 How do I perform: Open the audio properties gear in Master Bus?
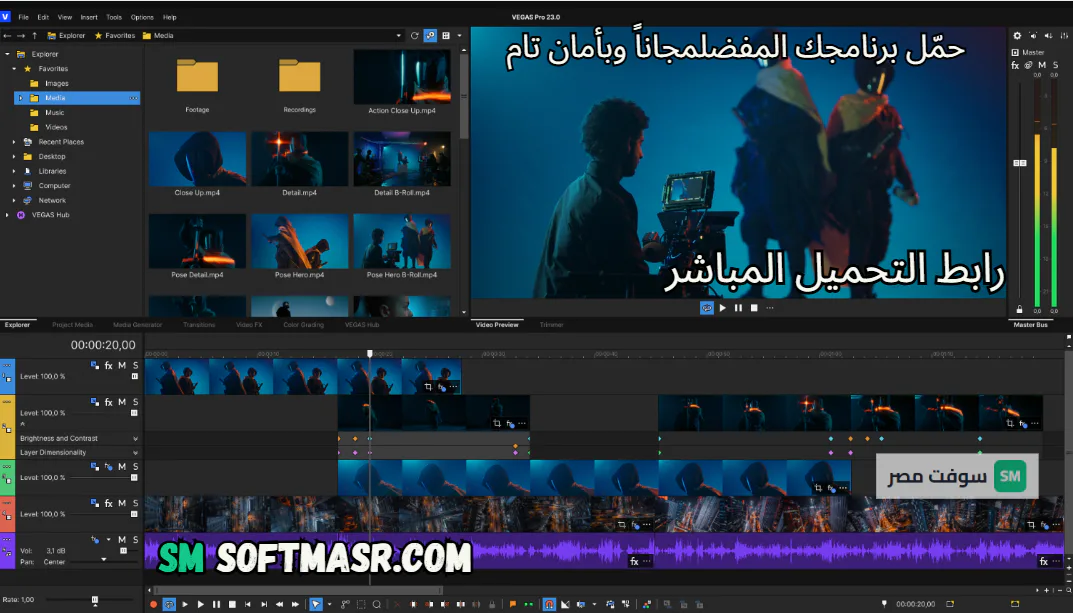1017,36
